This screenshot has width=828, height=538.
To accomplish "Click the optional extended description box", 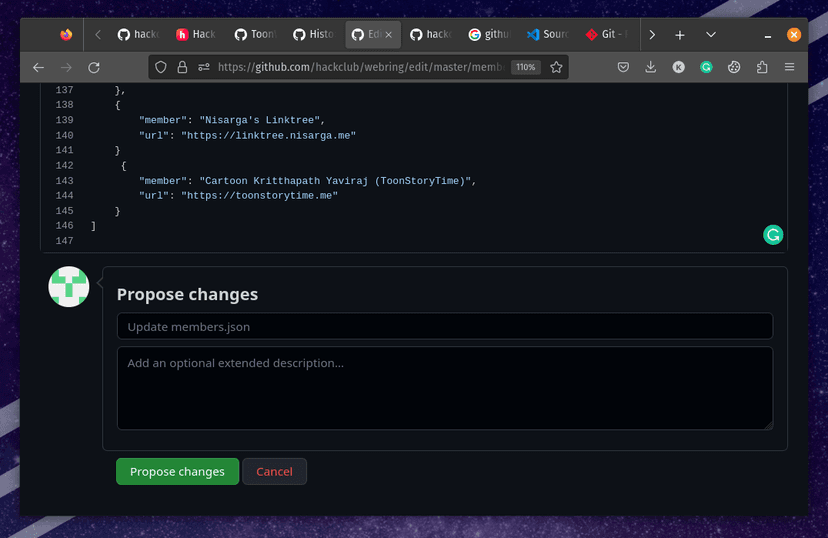I will pos(444,388).
